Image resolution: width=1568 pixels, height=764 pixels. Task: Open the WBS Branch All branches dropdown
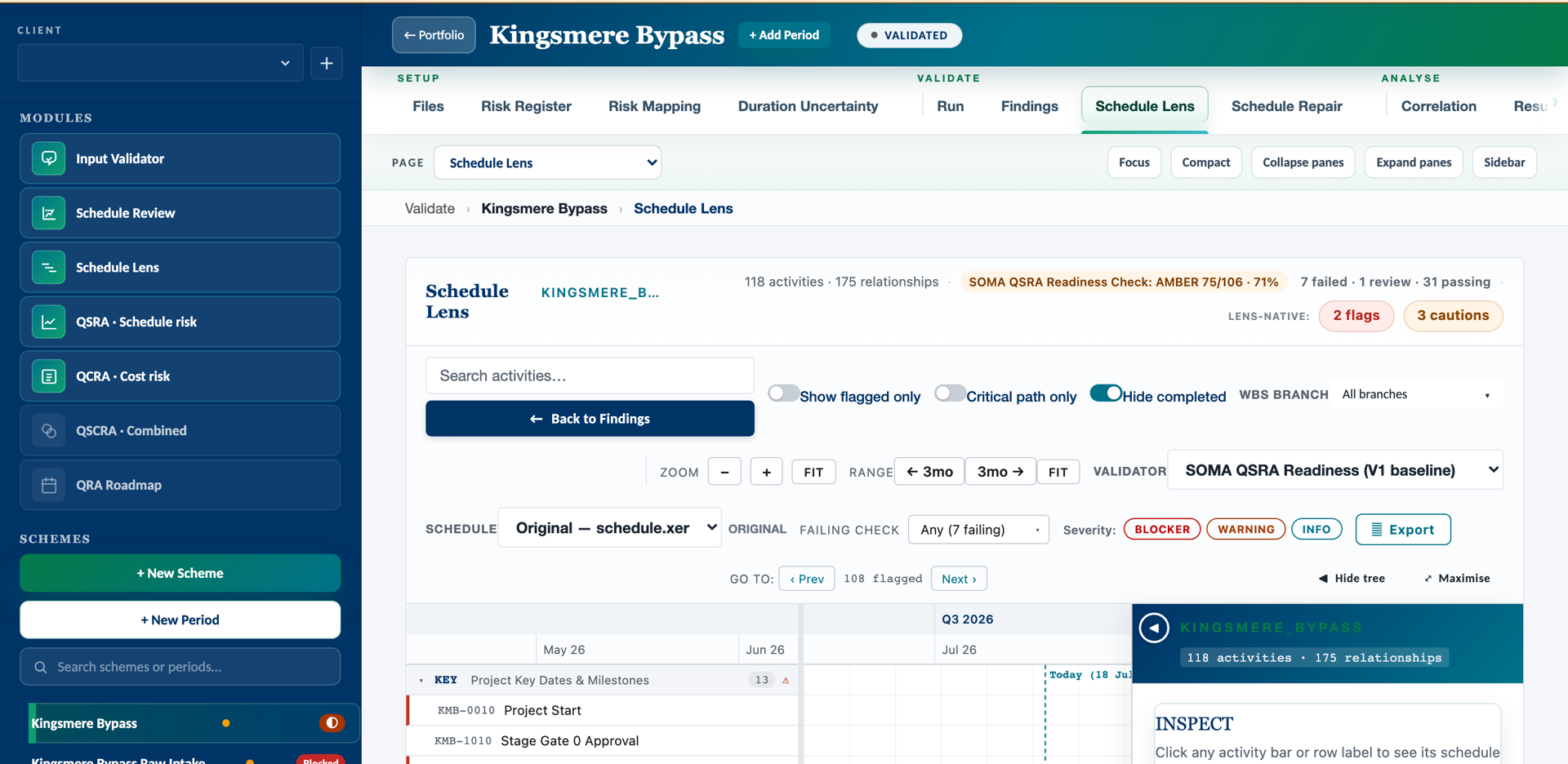point(1417,394)
